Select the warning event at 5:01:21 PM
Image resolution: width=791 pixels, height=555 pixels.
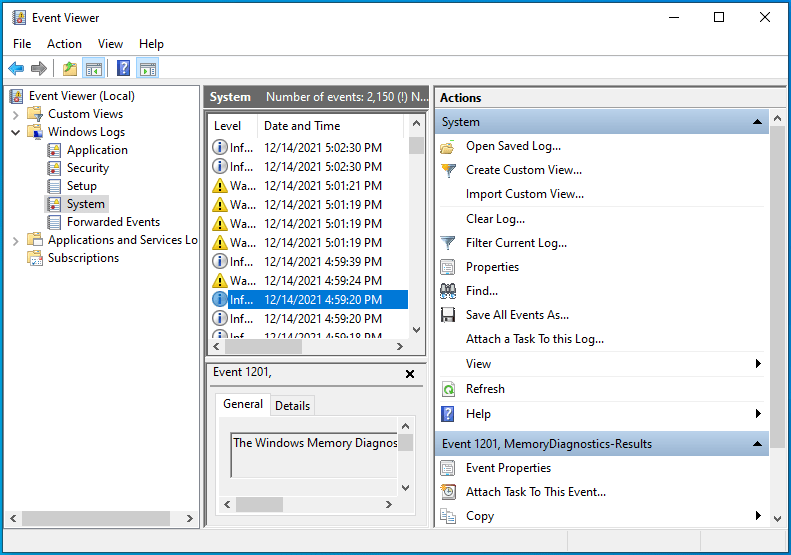pyautogui.click(x=309, y=186)
